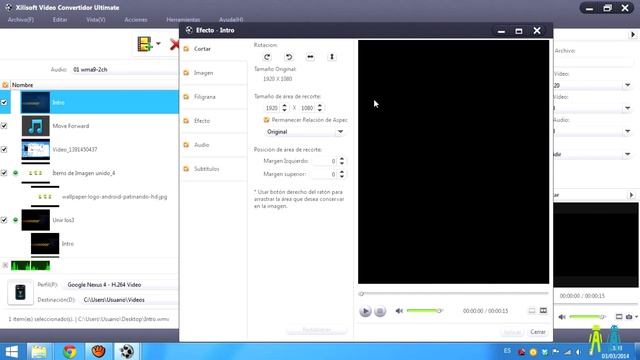Open the Vista menu

96,20
